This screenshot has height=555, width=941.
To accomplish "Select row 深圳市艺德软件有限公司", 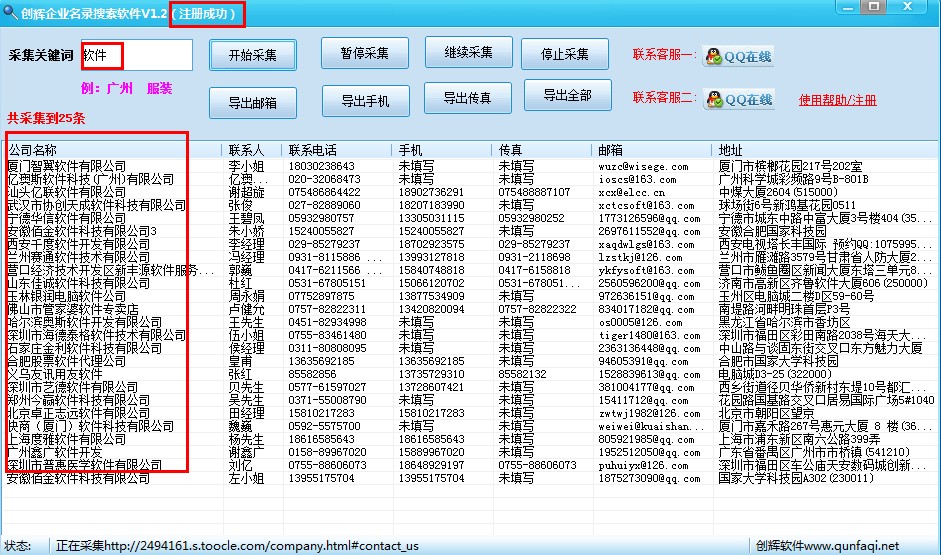I will coord(471,387).
